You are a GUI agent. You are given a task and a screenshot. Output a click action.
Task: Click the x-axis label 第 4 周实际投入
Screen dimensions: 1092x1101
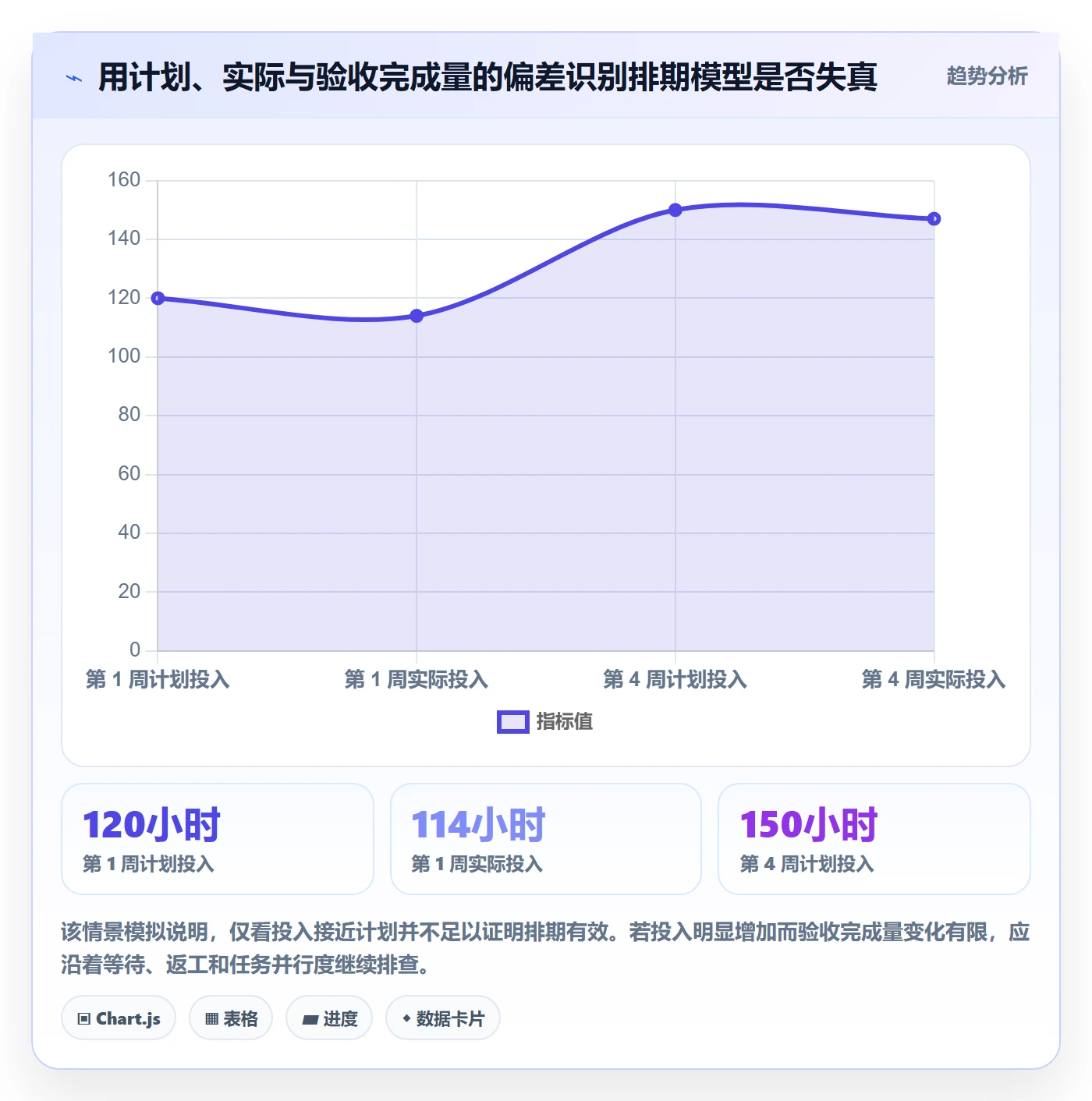[x=934, y=680]
